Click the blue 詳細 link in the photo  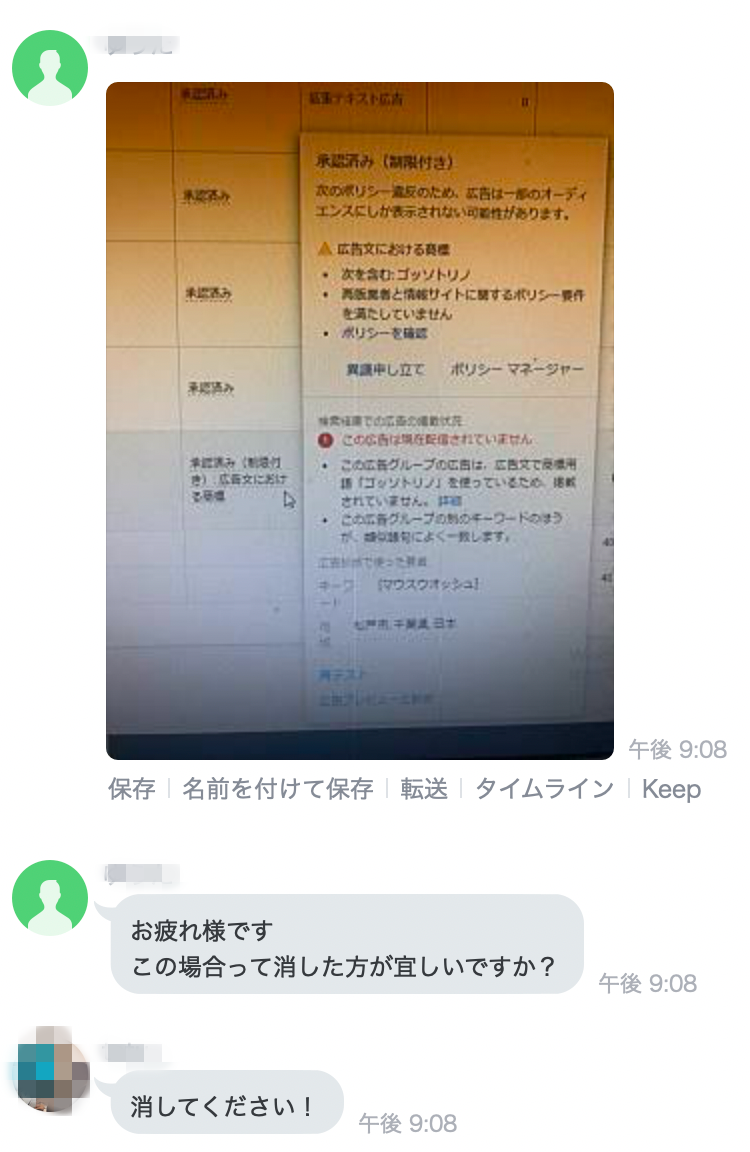point(450,500)
